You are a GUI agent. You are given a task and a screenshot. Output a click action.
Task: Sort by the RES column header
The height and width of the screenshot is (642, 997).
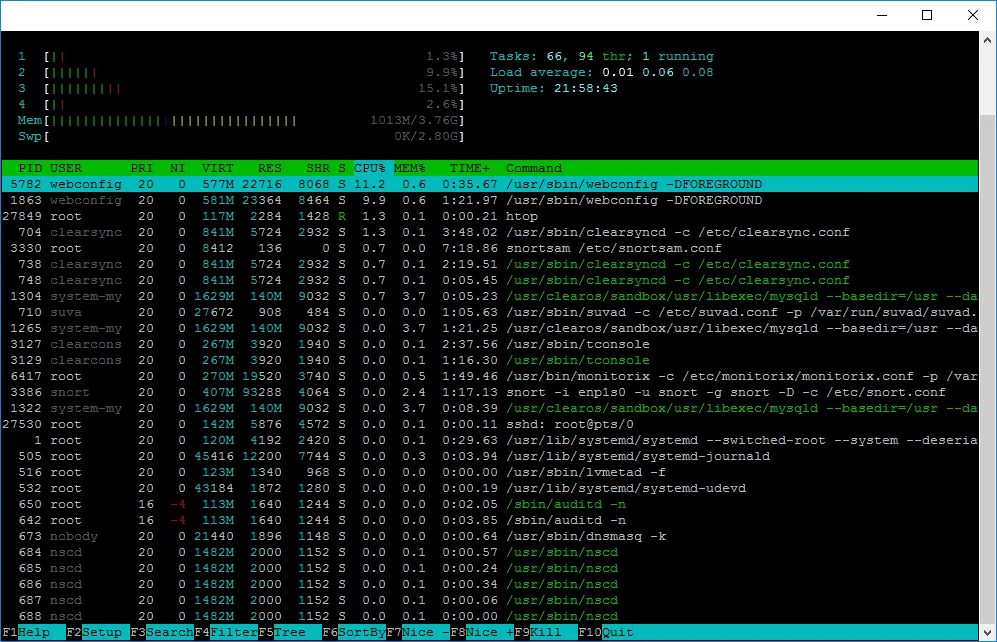coord(270,168)
